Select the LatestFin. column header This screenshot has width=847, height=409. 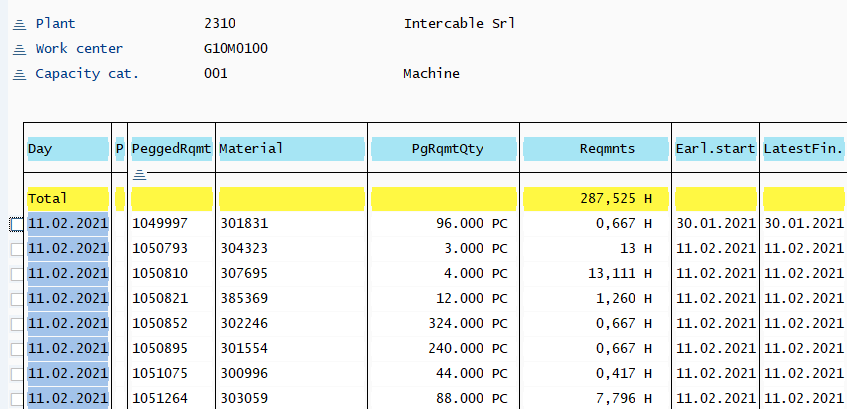tap(803, 149)
